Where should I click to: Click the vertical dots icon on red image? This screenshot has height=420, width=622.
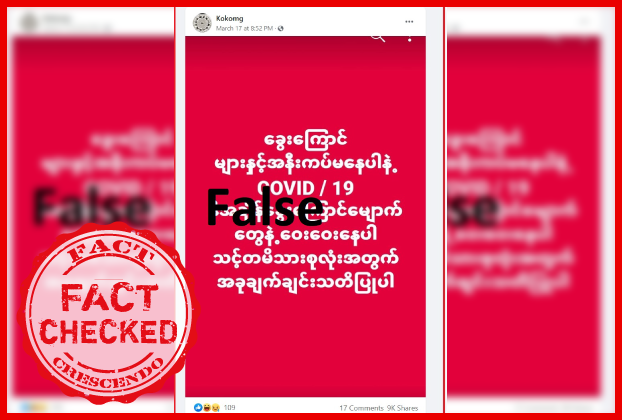point(409,39)
